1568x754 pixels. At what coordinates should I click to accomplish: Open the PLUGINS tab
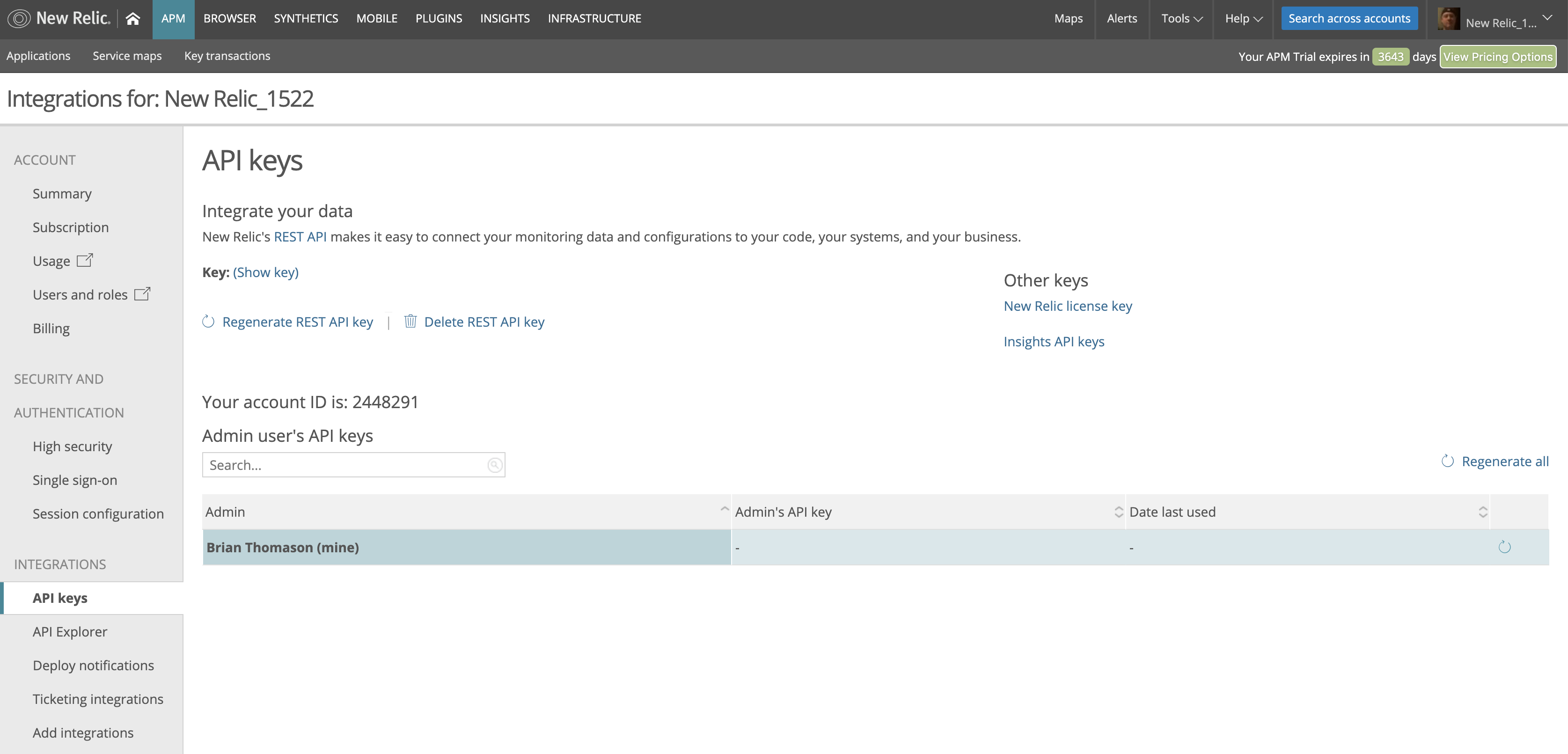tap(439, 19)
